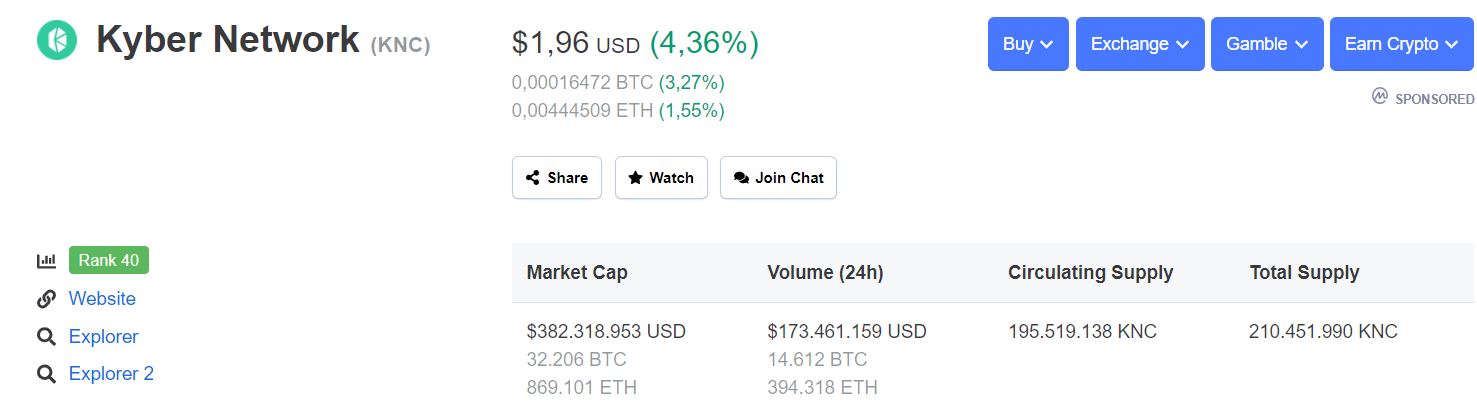Click the star icon to watch KNC
The height and width of the screenshot is (402, 1477).
click(x=635, y=178)
